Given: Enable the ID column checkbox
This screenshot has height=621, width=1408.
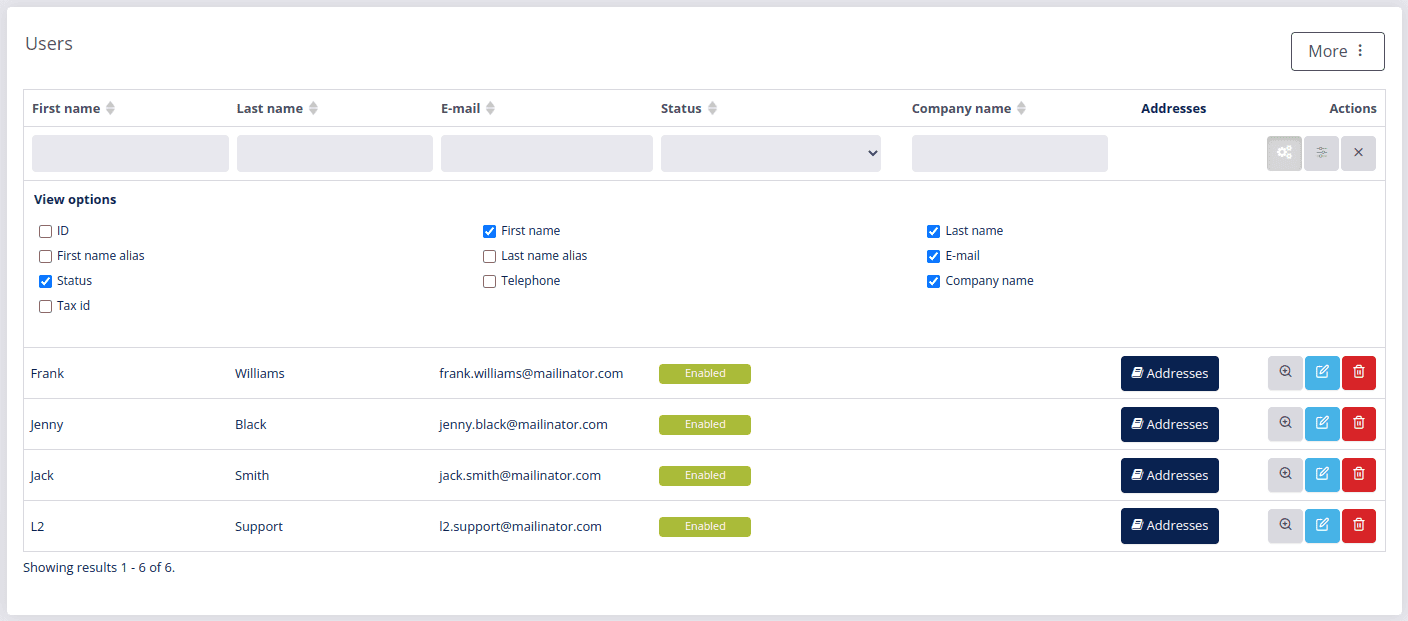Looking at the screenshot, I should tap(45, 231).
